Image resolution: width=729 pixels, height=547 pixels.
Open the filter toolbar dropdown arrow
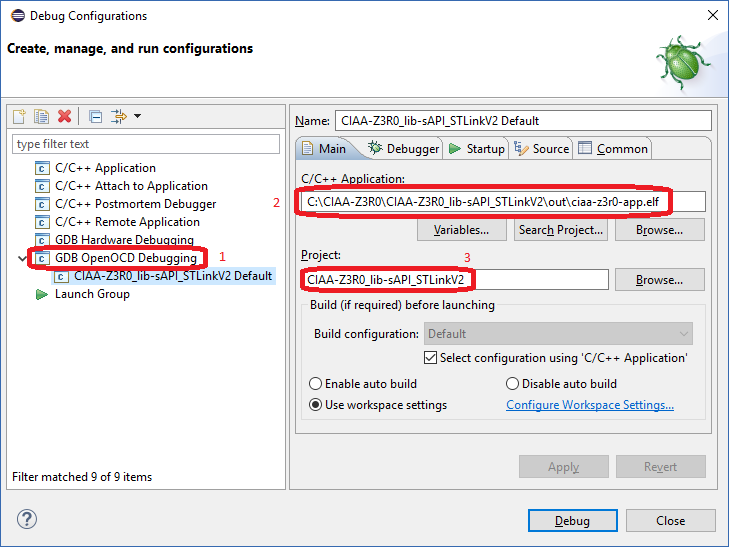click(x=138, y=116)
